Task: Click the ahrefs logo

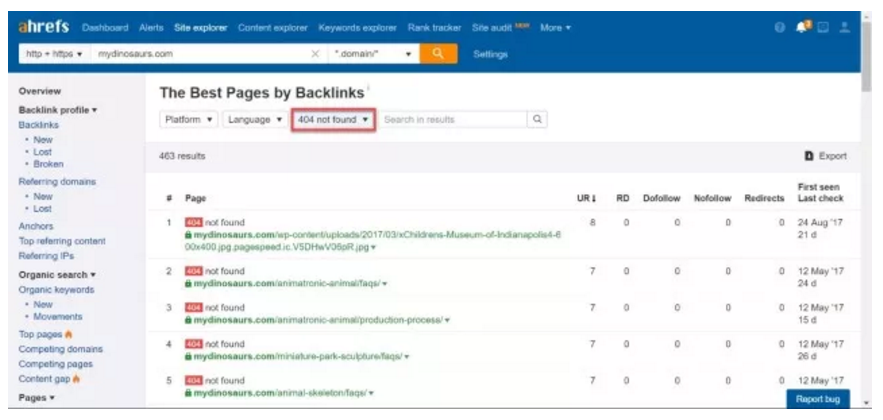Action: point(44,26)
